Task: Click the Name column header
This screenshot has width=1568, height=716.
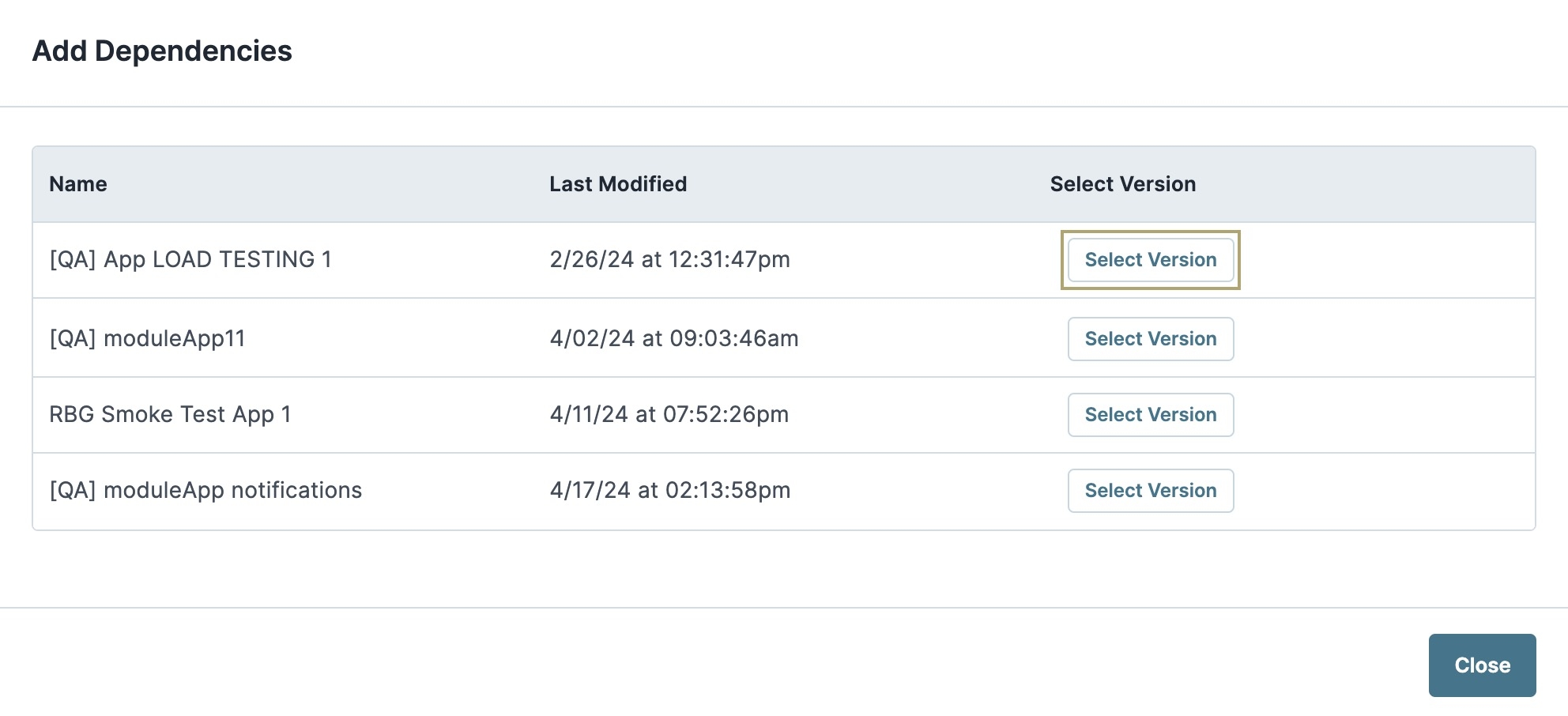Action: pyautogui.click(x=78, y=184)
